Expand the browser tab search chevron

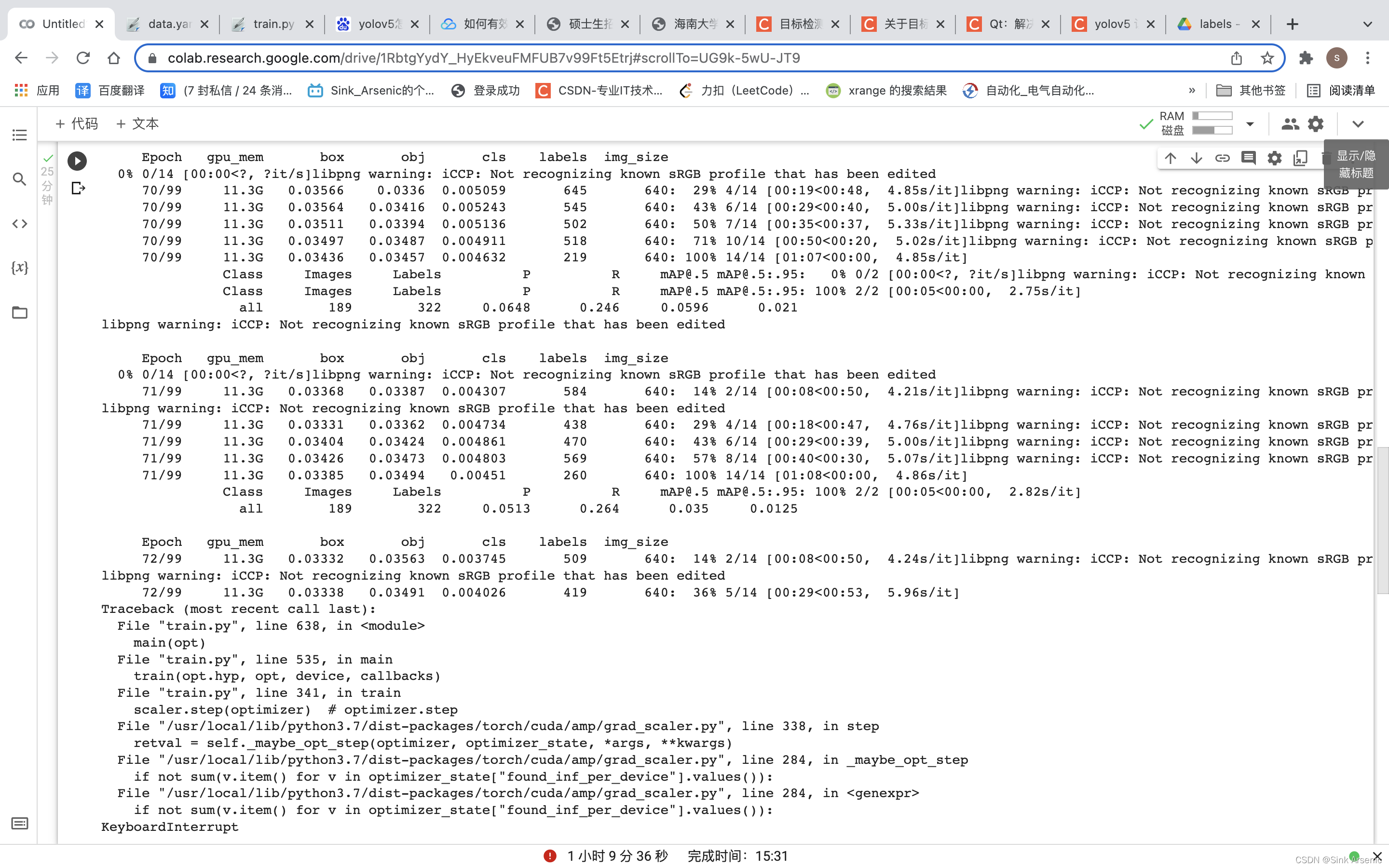point(1367,24)
